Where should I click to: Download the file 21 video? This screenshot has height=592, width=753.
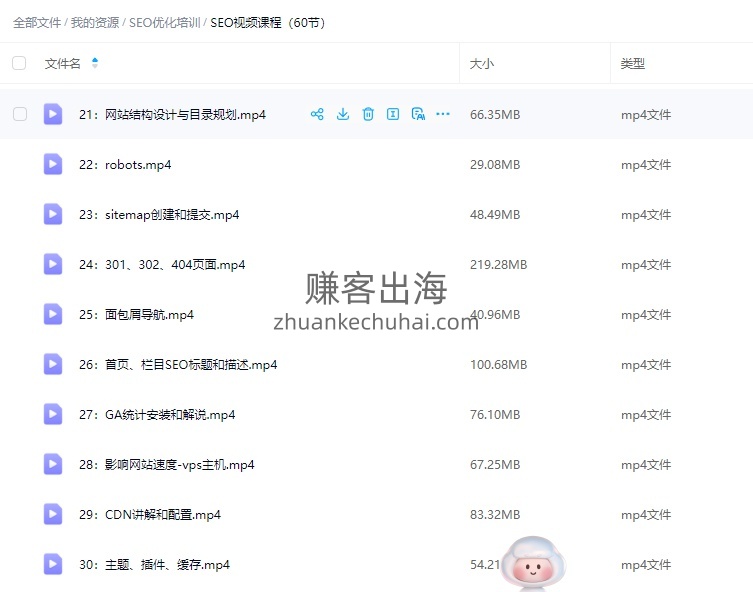[x=342, y=114]
